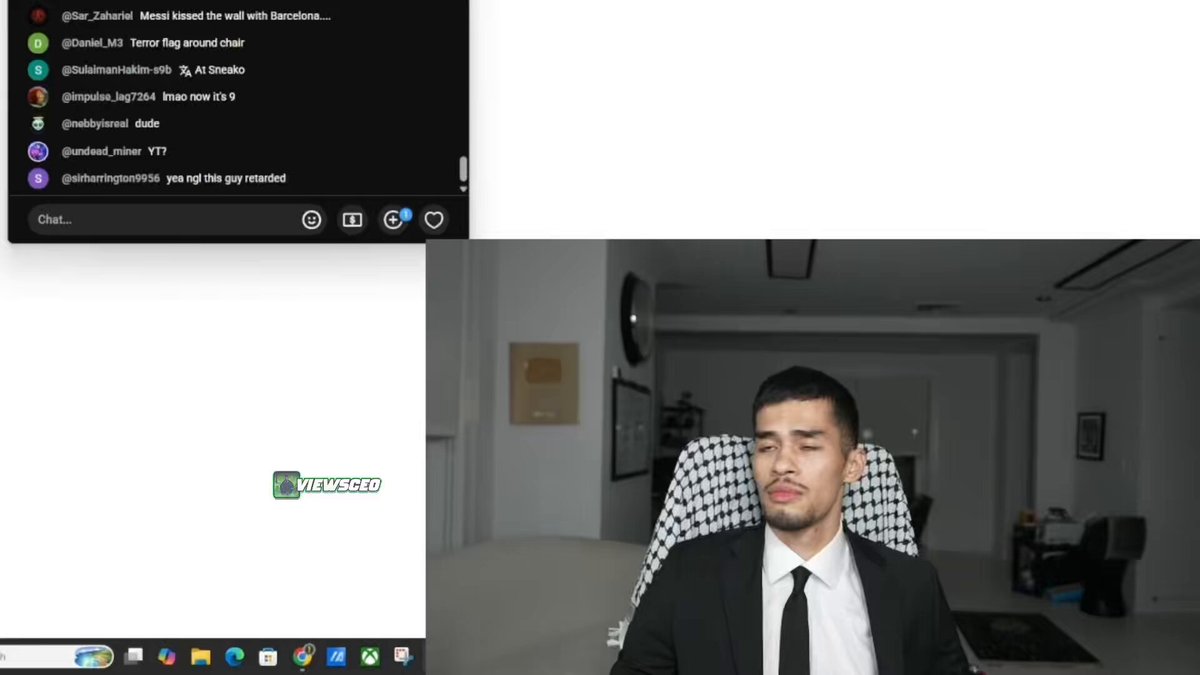Open Microsoft Edge from the taskbar

234,657
